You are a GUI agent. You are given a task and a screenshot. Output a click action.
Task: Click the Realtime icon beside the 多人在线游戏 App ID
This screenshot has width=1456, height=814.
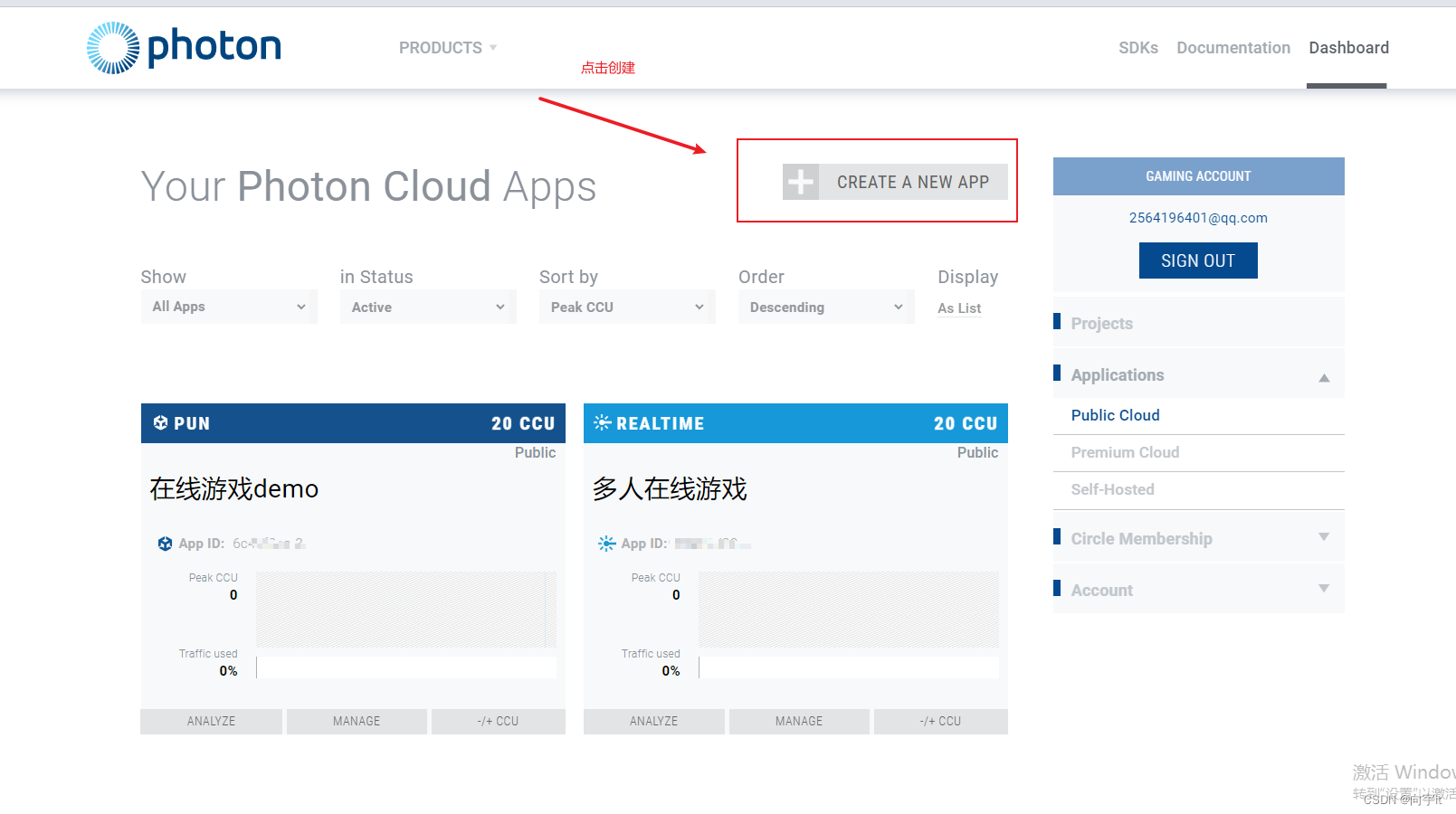click(607, 544)
